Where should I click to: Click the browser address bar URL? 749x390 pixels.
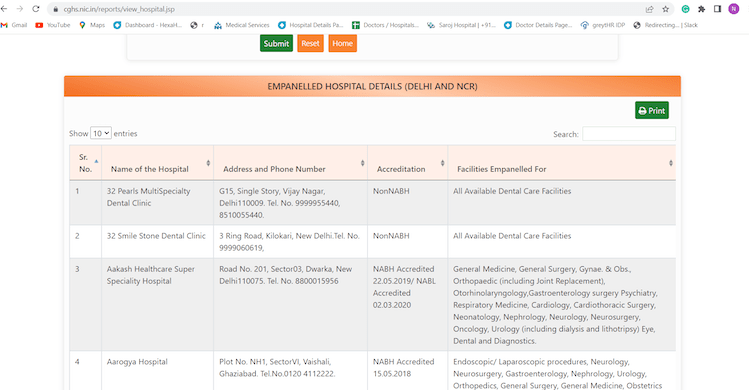click(x=119, y=9)
